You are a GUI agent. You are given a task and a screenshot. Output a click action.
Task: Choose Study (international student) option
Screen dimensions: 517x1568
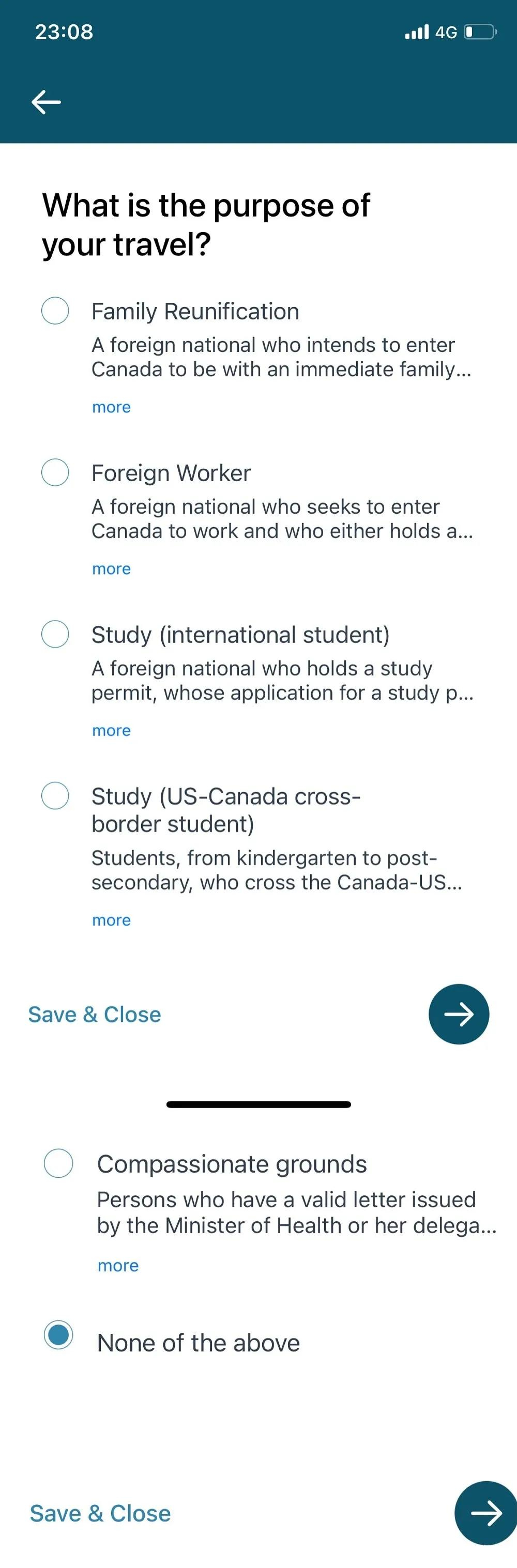tap(55, 634)
